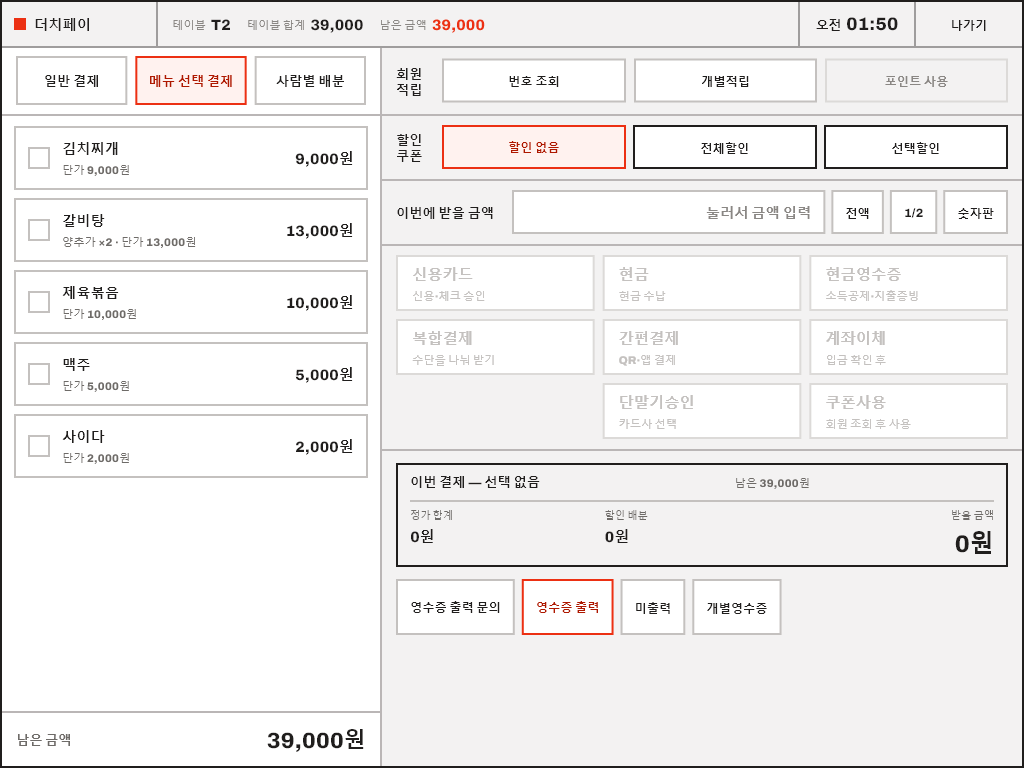The width and height of the screenshot is (1024, 768).
Task: Select 현금 payment method
Action: tap(702, 283)
